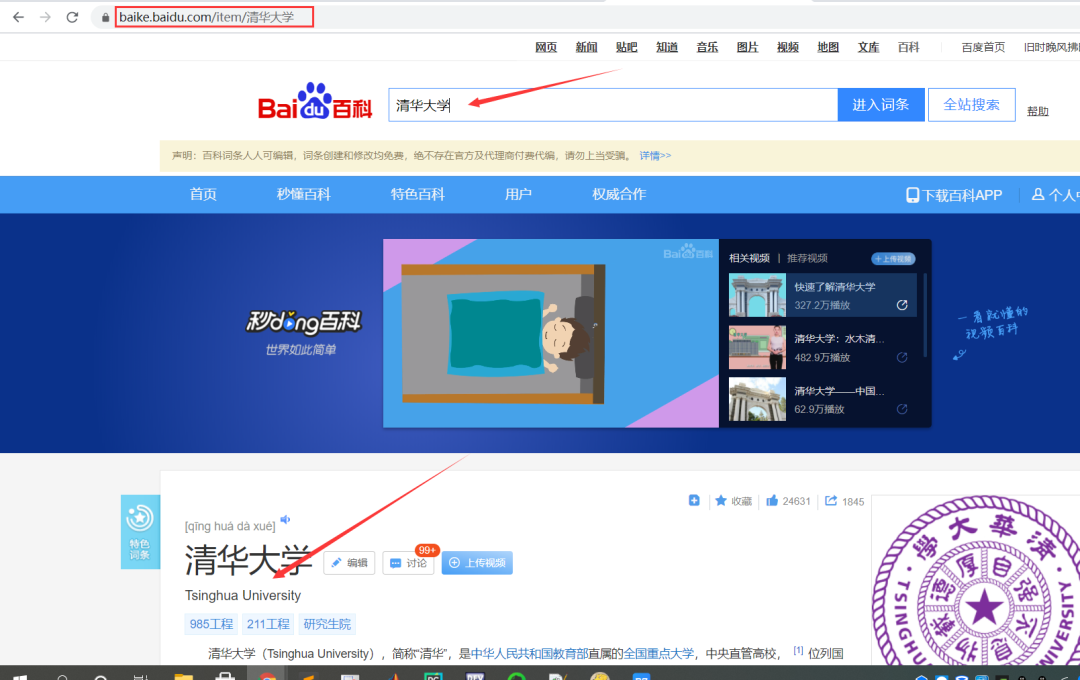The height and width of the screenshot is (680, 1080).
Task: Click share icon on 快速了解清华大学 row
Action: (902, 305)
